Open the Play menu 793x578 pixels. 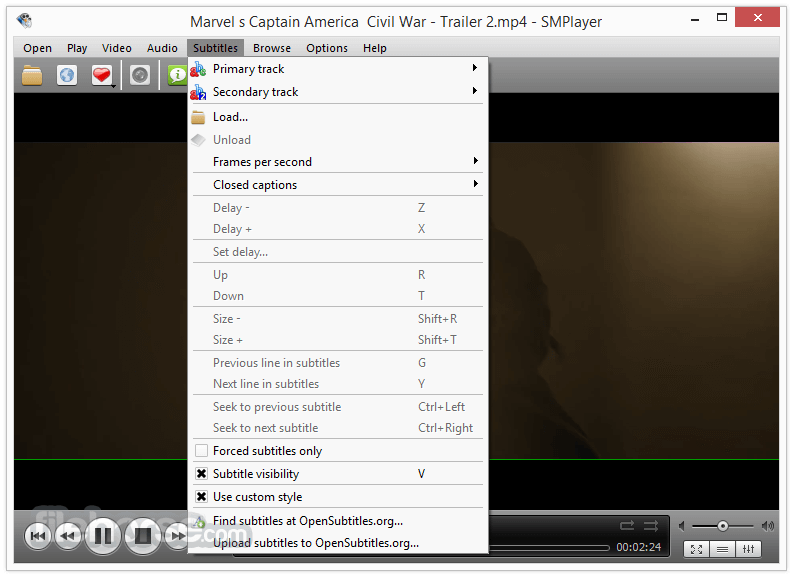[77, 48]
